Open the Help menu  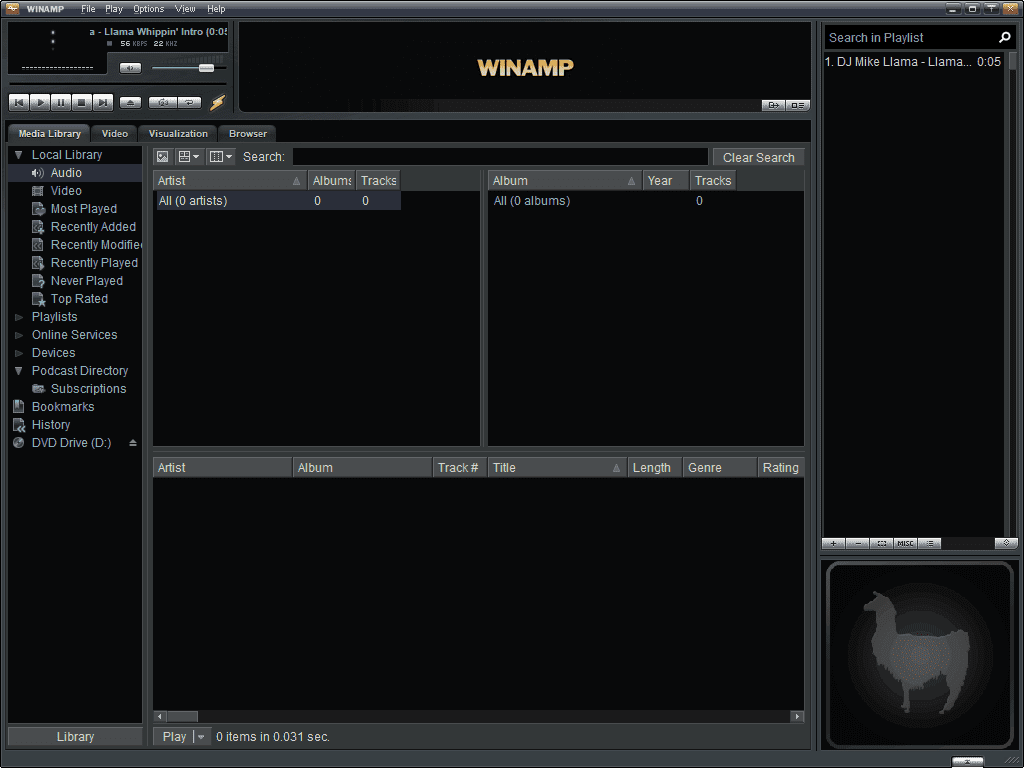click(x=216, y=9)
